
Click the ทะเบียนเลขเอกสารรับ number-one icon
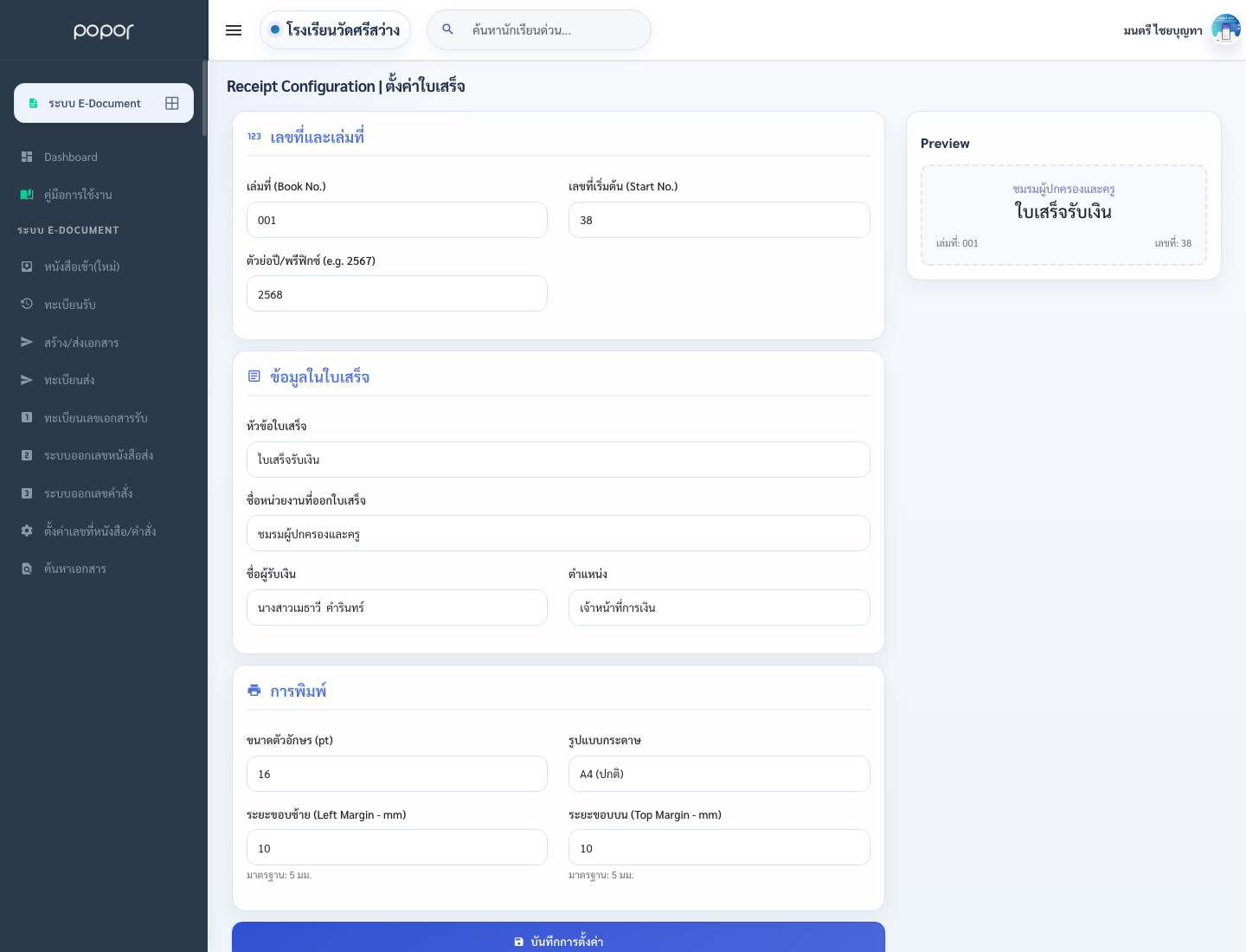(x=27, y=417)
